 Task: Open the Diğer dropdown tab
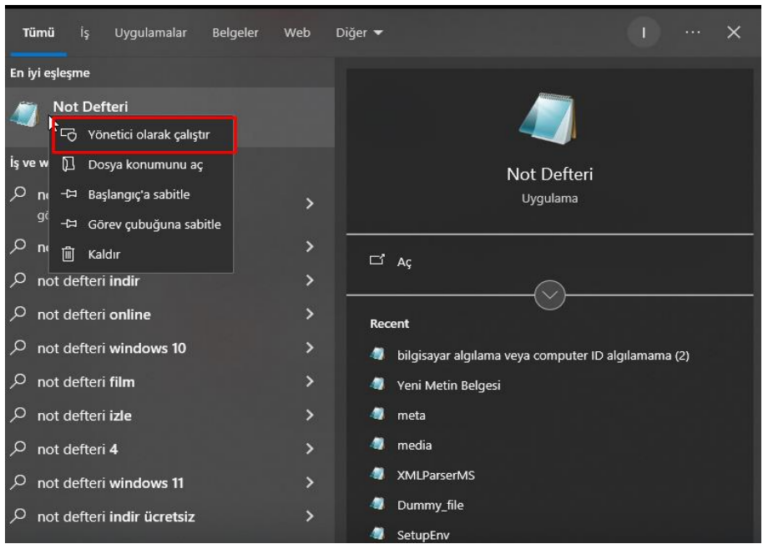[359, 33]
